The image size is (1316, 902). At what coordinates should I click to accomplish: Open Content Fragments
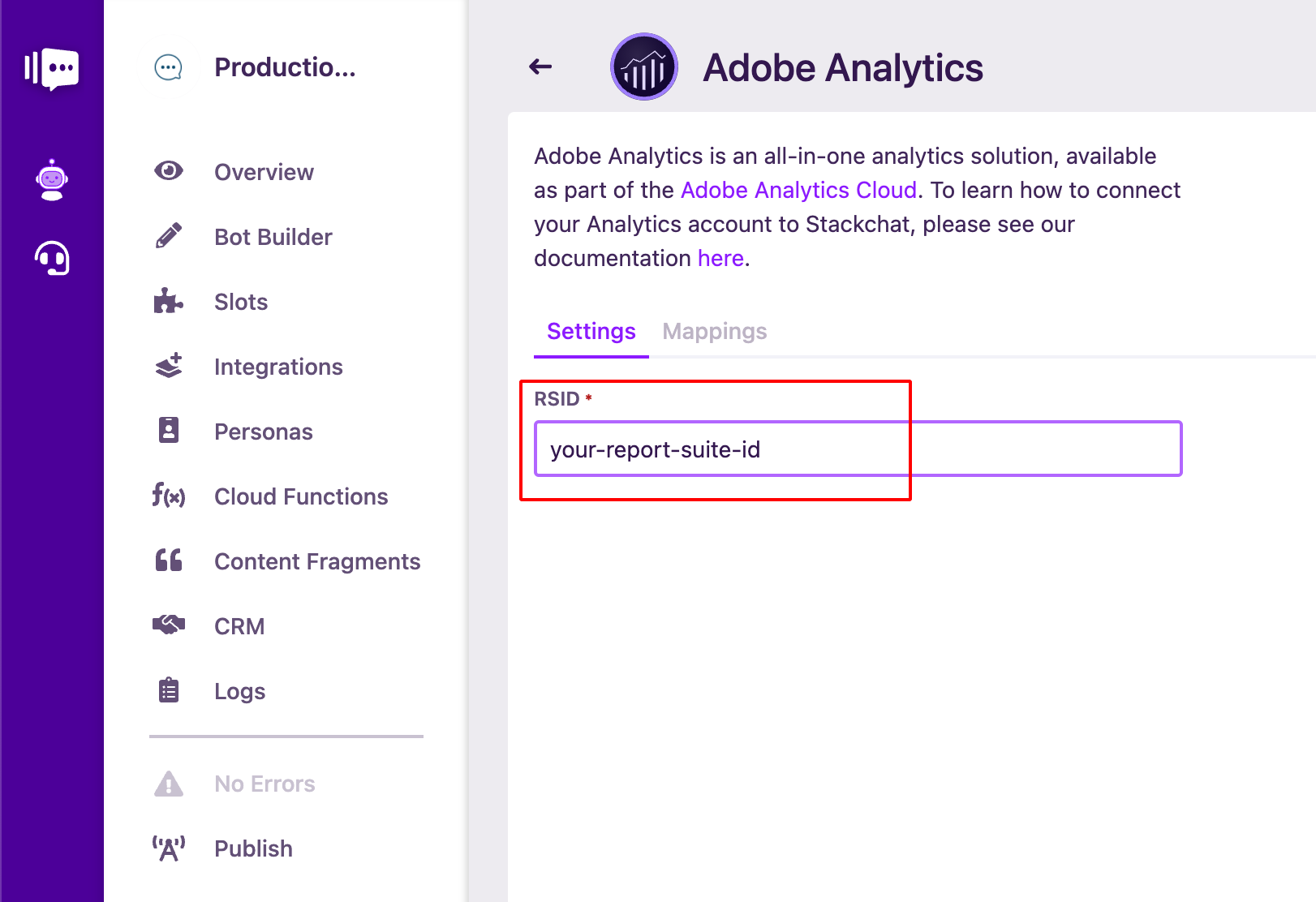coord(317,561)
